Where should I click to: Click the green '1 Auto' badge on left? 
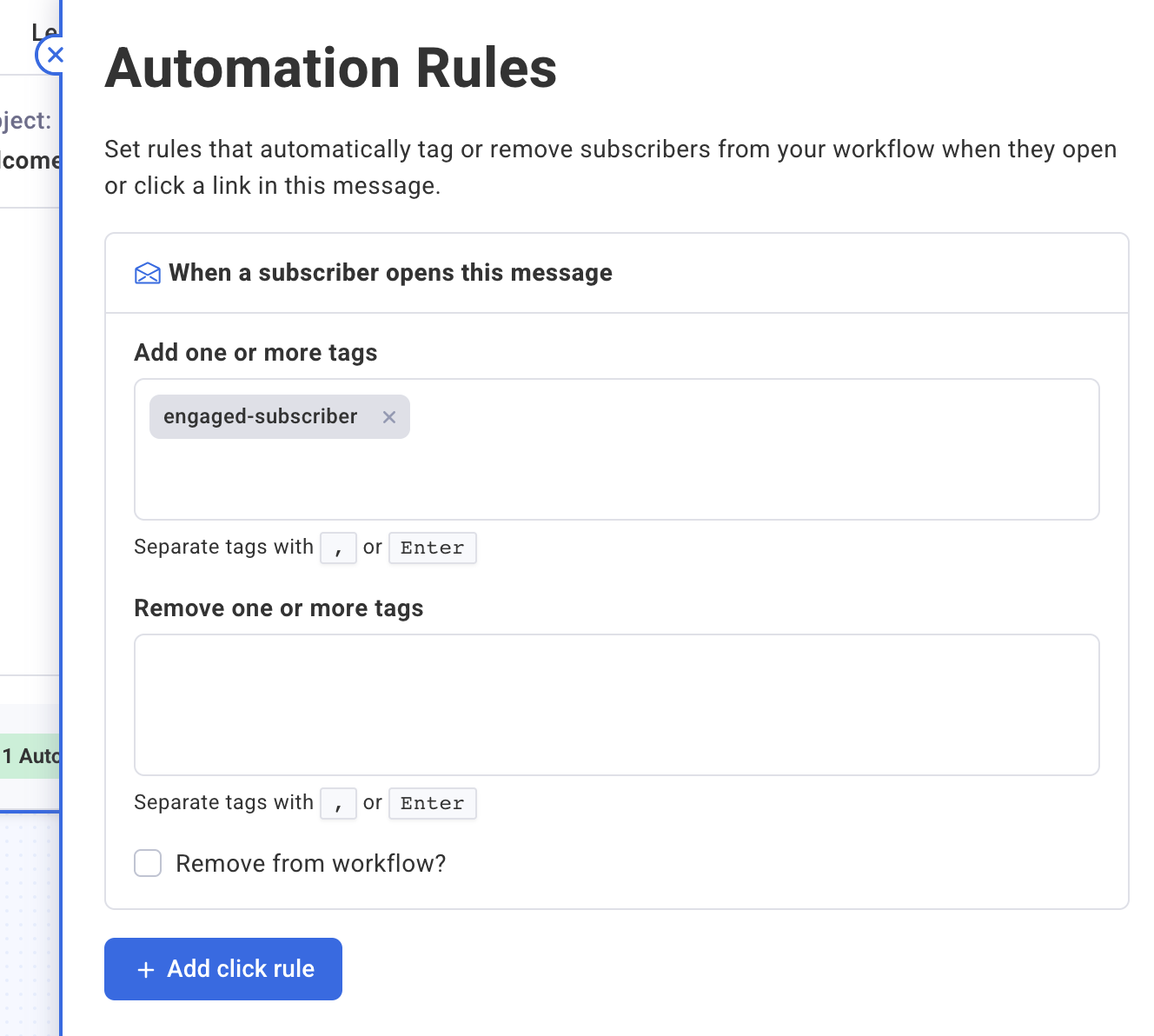click(x=30, y=756)
